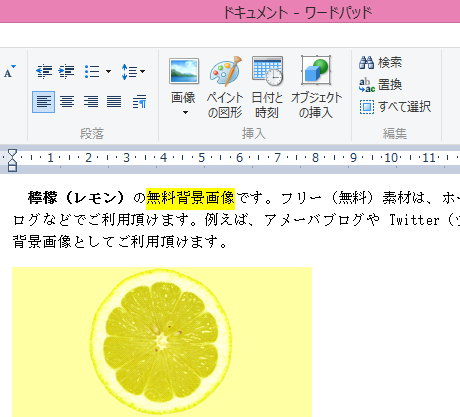
Task: Click the increase indent icon
Action: tap(66, 71)
